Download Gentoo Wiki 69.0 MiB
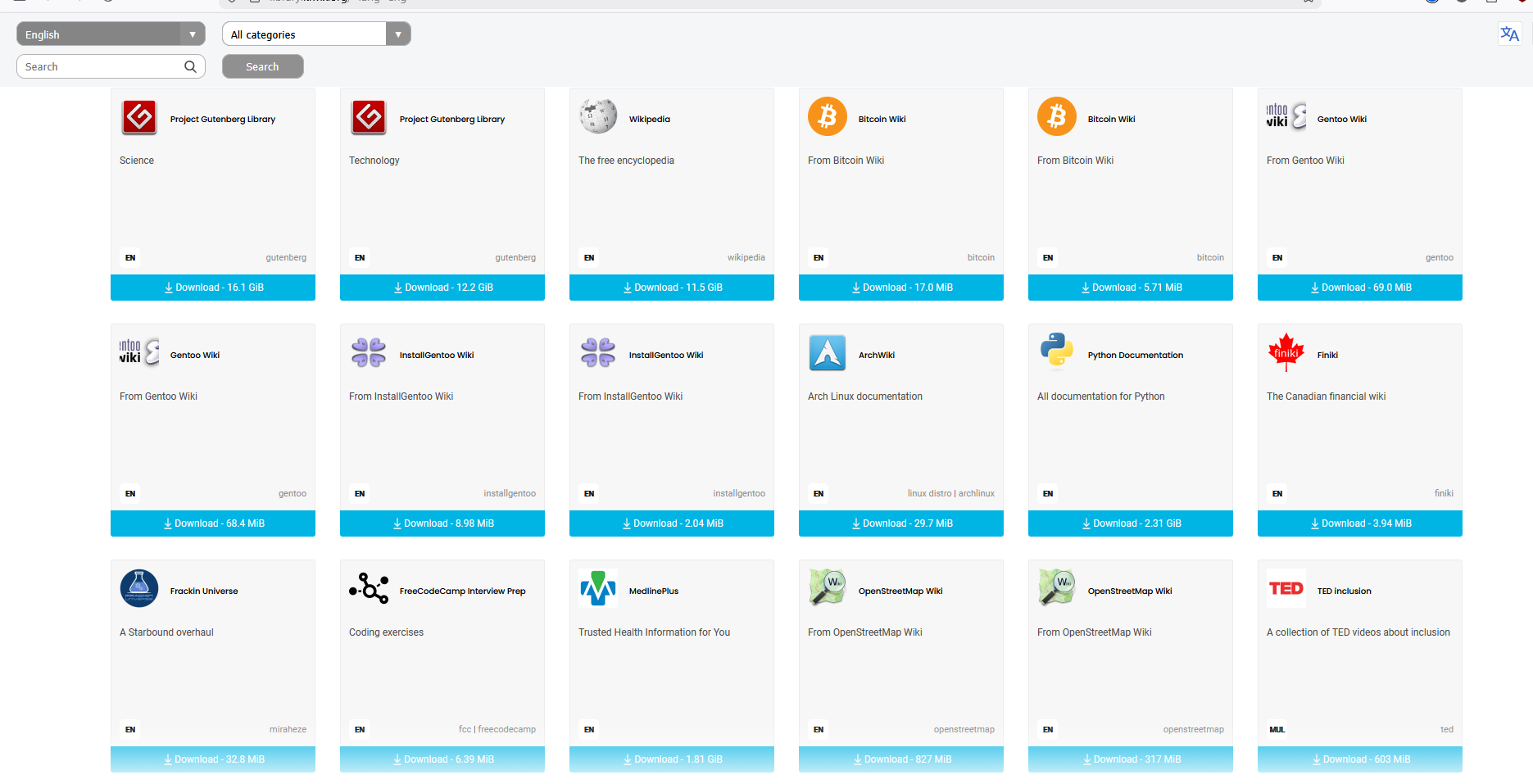This screenshot has height=784, width=1533. 1360,288
